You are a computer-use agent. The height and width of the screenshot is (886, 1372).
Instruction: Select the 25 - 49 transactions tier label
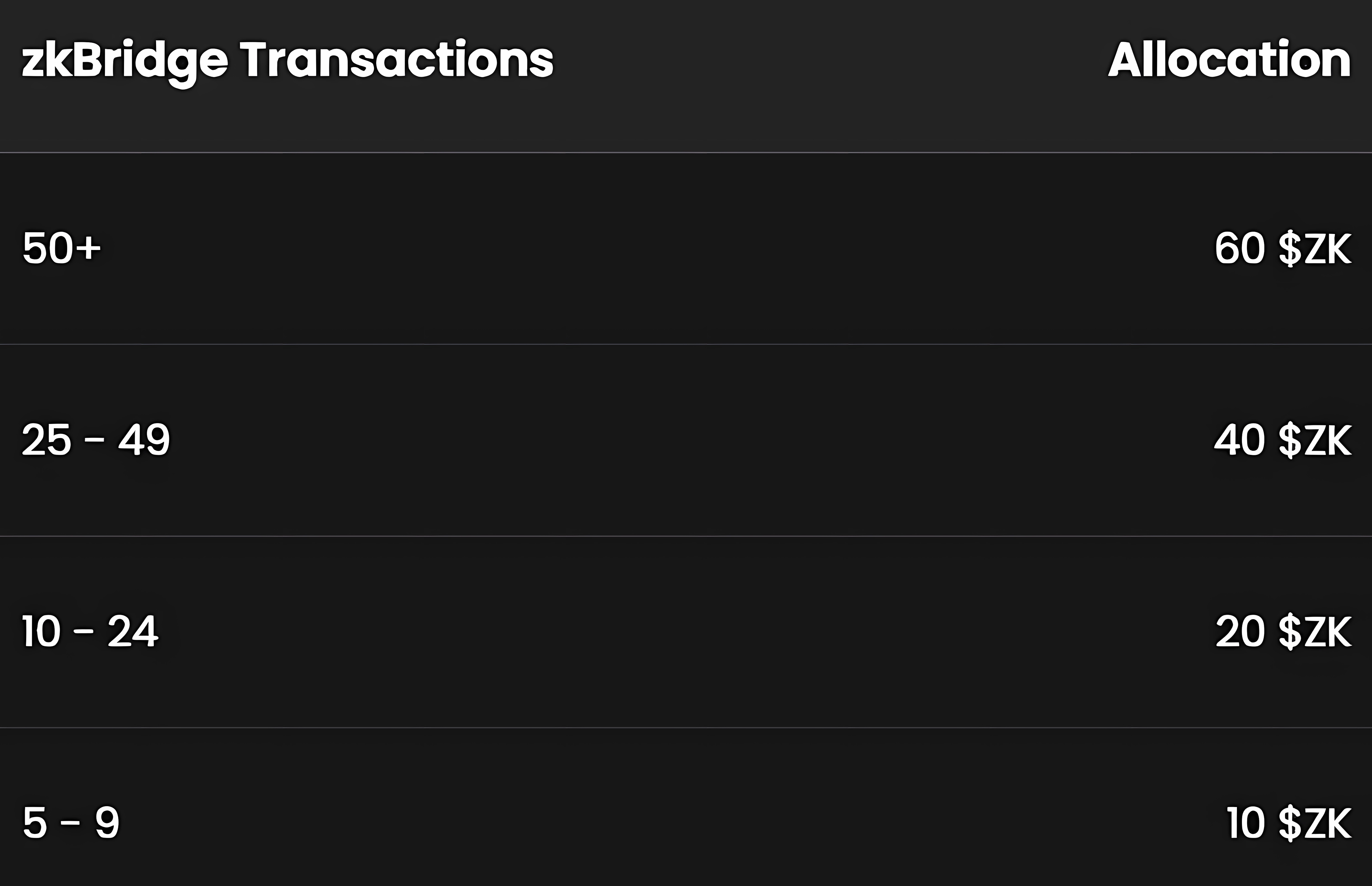click(x=96, y=440)
